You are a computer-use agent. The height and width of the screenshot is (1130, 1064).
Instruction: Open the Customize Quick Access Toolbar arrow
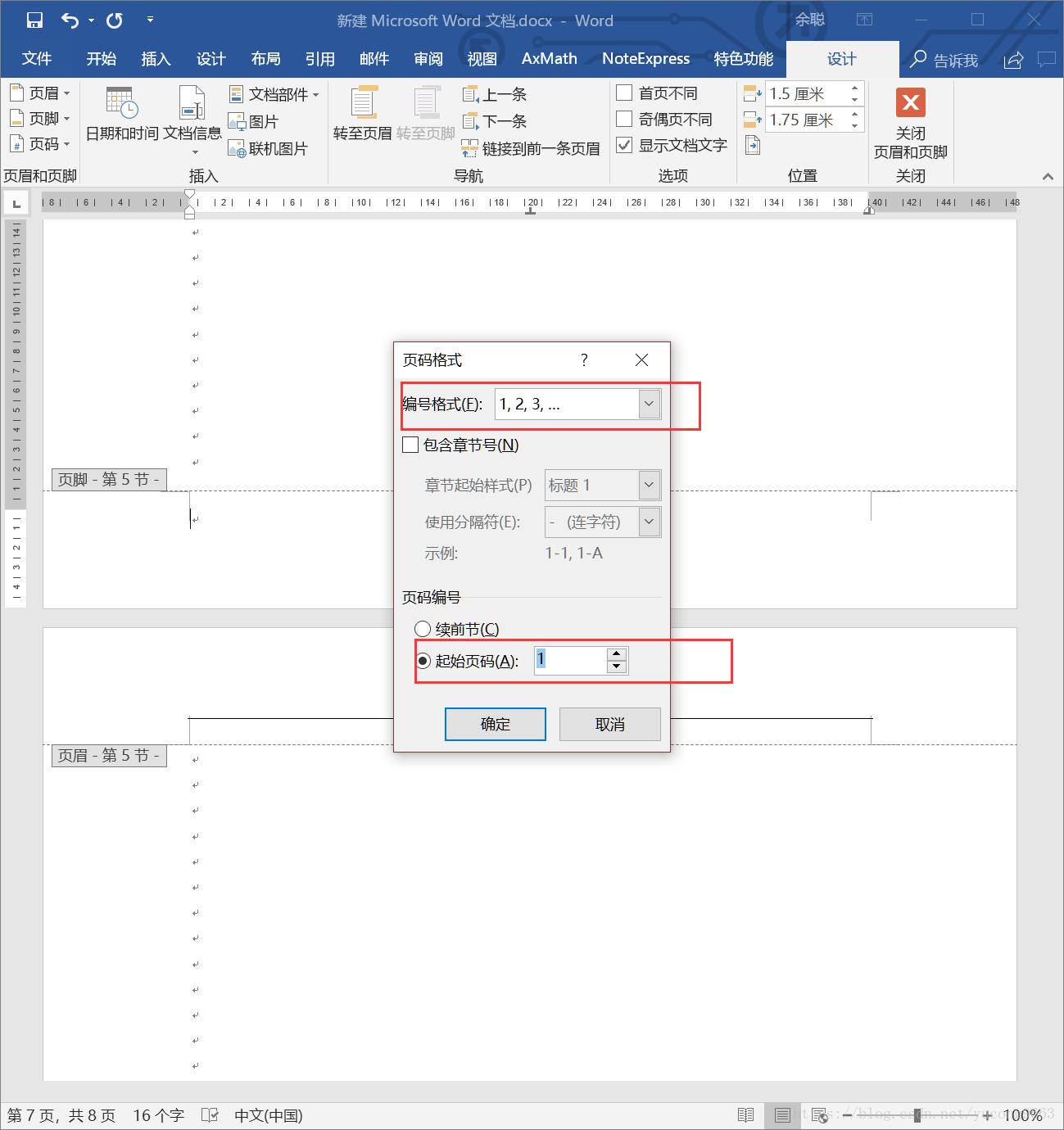150,20
